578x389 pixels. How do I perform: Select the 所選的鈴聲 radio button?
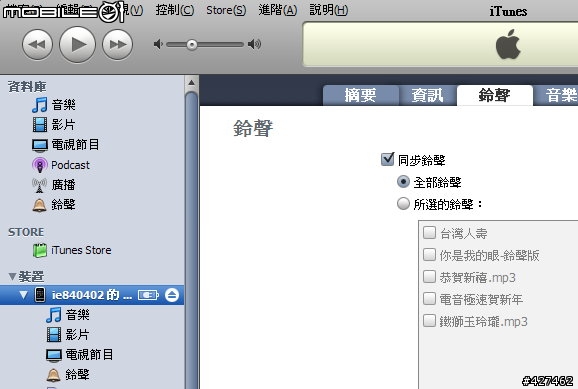point(403,204)
